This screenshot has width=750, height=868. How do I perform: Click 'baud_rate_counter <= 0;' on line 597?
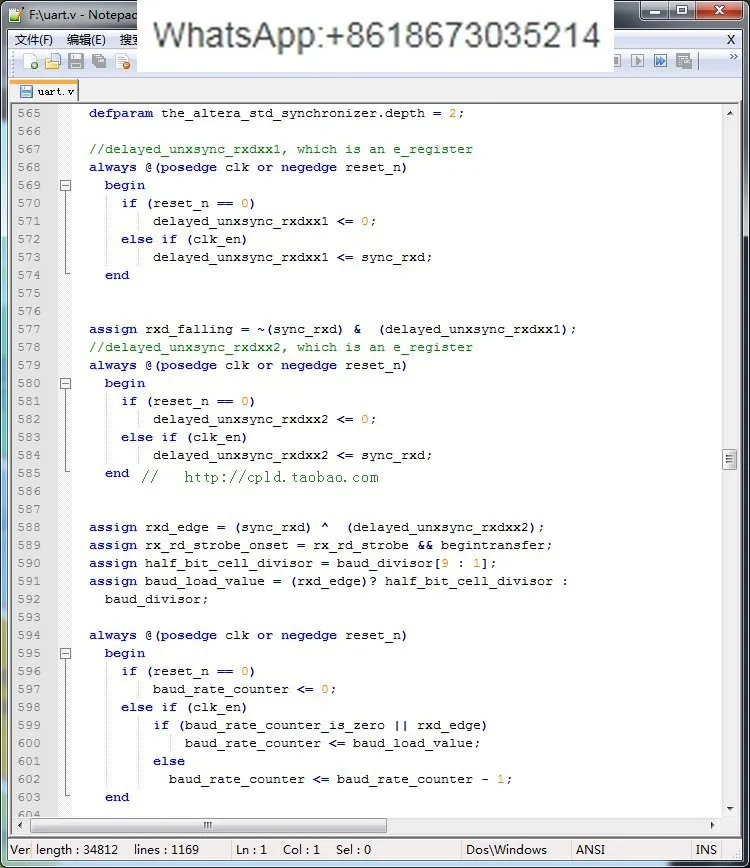(x=245, y=690)
